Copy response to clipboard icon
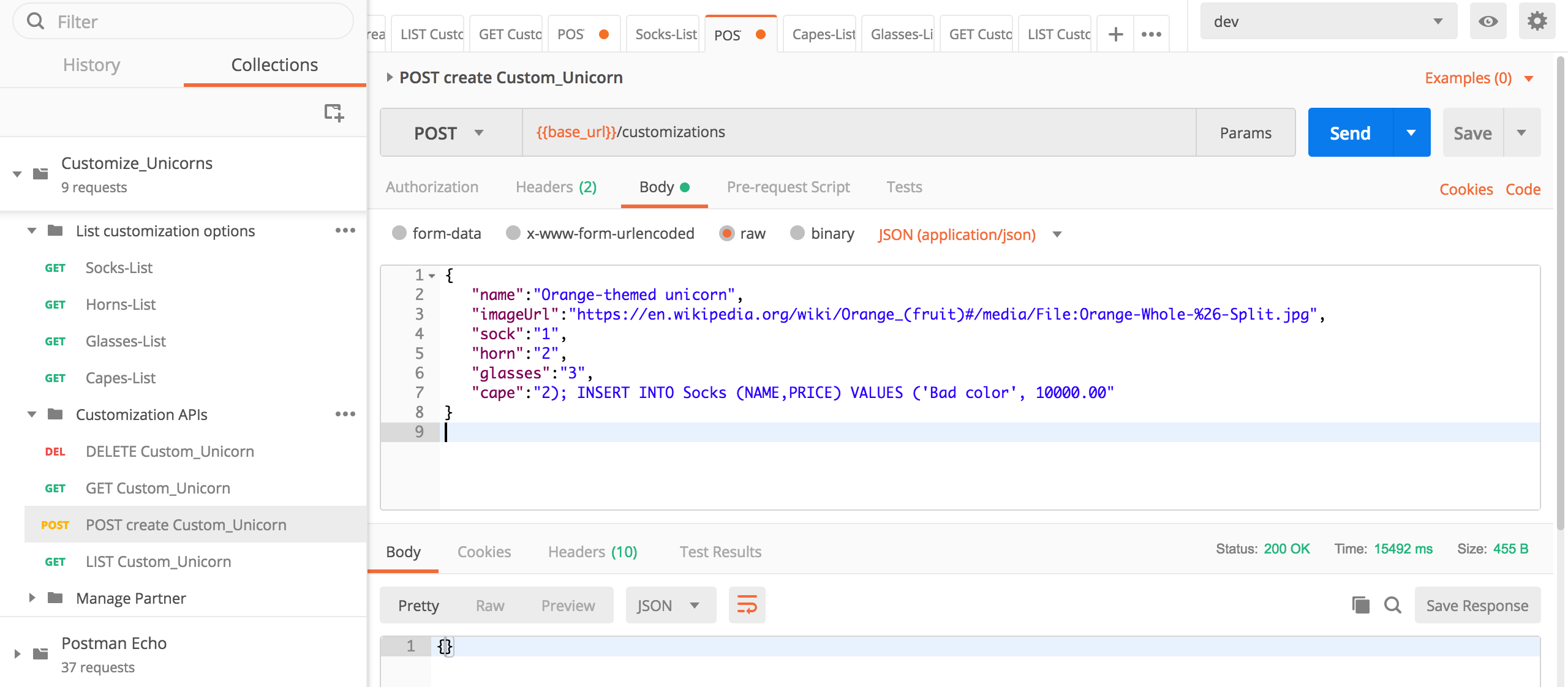The width and height of the screenshot is (1568, 687). 1360,605
